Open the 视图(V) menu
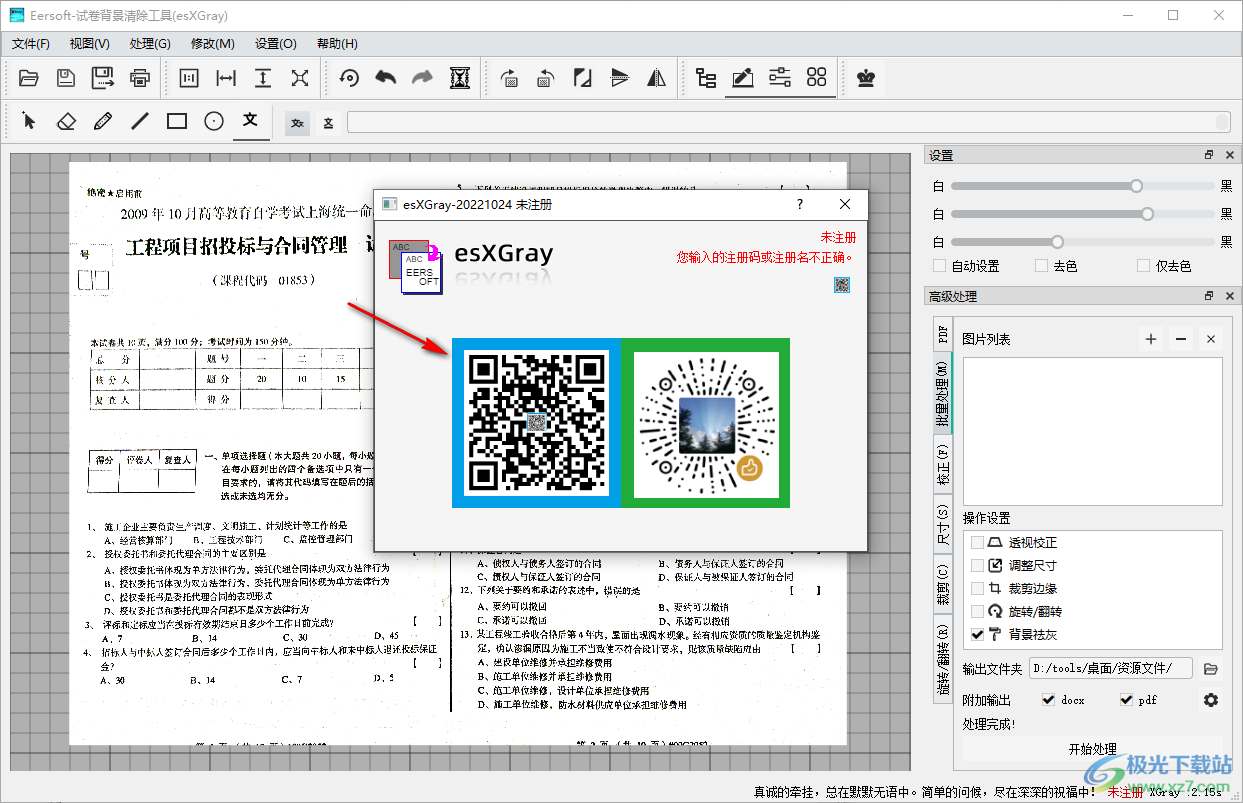Image resolution: width=1243 pixels, height=803 pixels. (90, 44)
